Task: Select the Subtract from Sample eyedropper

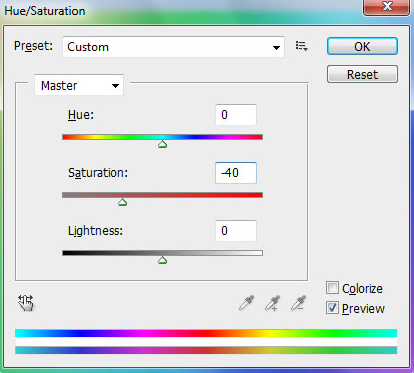Action: click(298, 303)
